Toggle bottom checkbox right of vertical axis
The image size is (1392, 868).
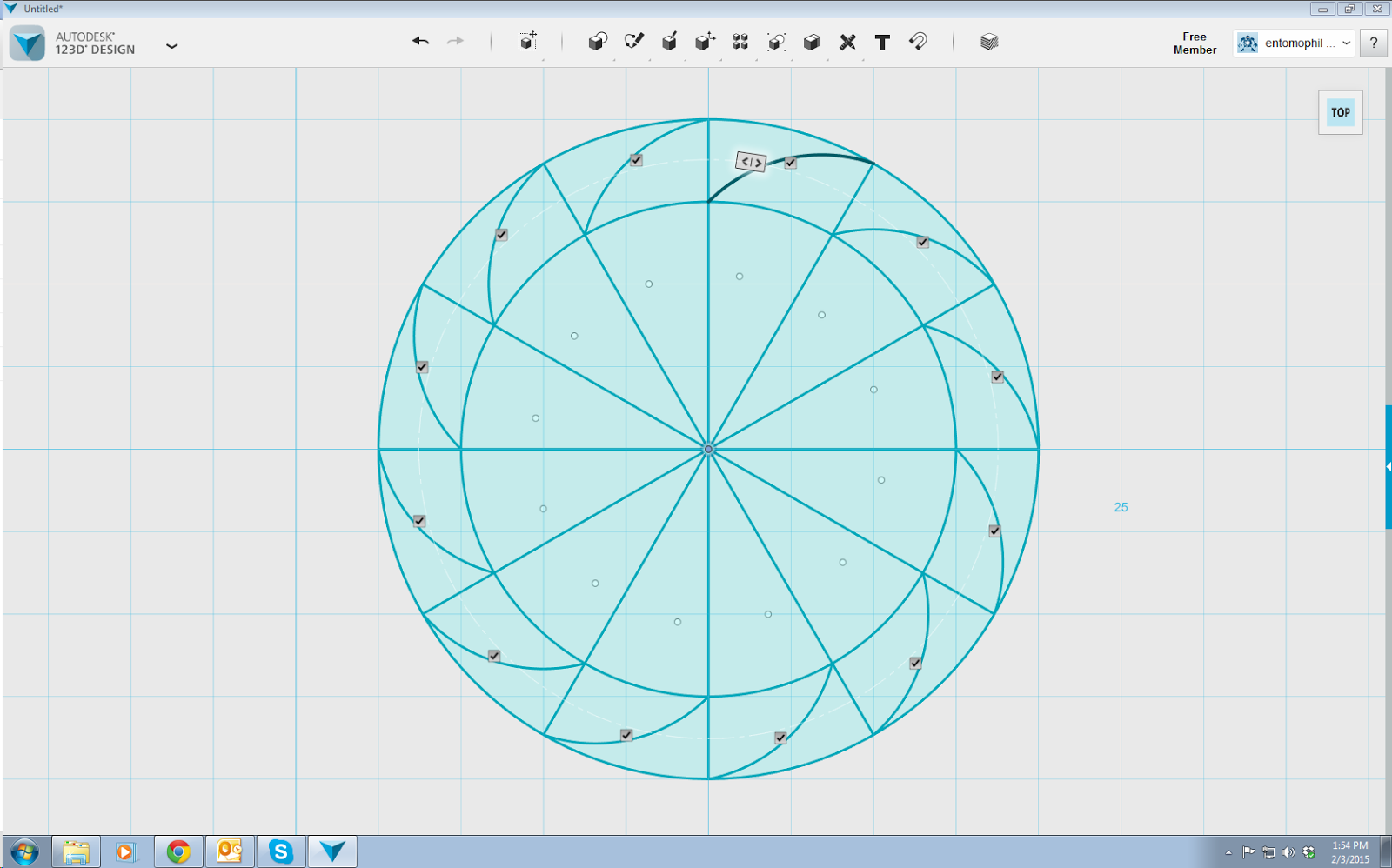[x=780, y=738]
